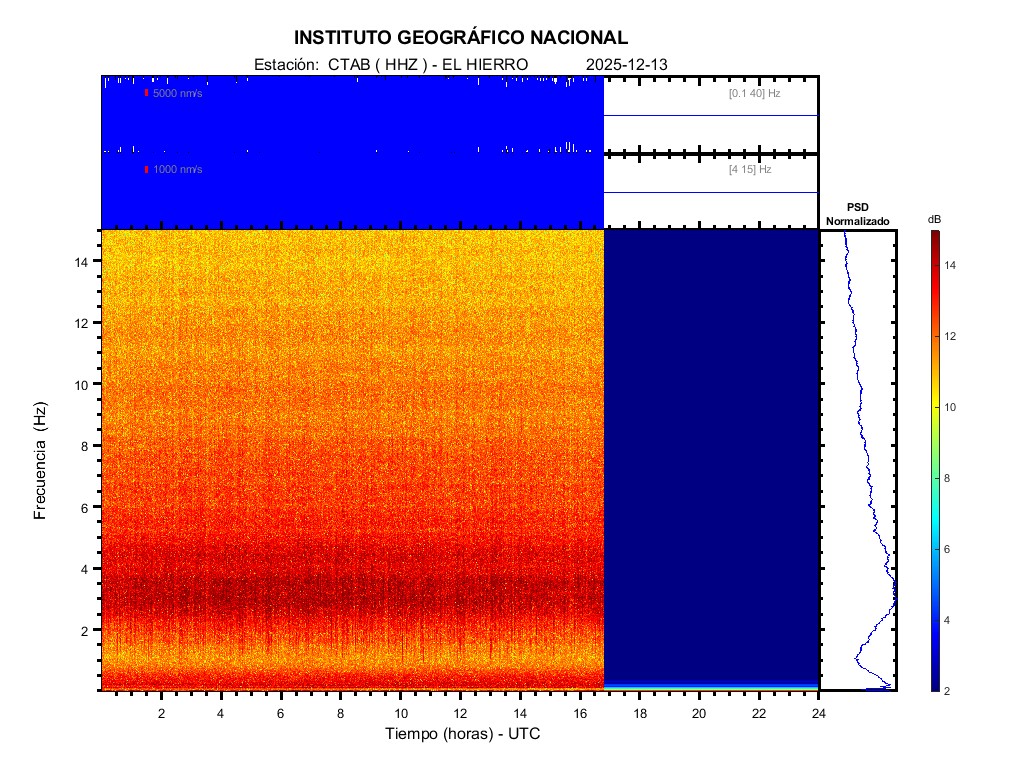
Task: Pick the dark blue bottom of the colorbar
Action: pyautogui.click(x=934, y=685)
